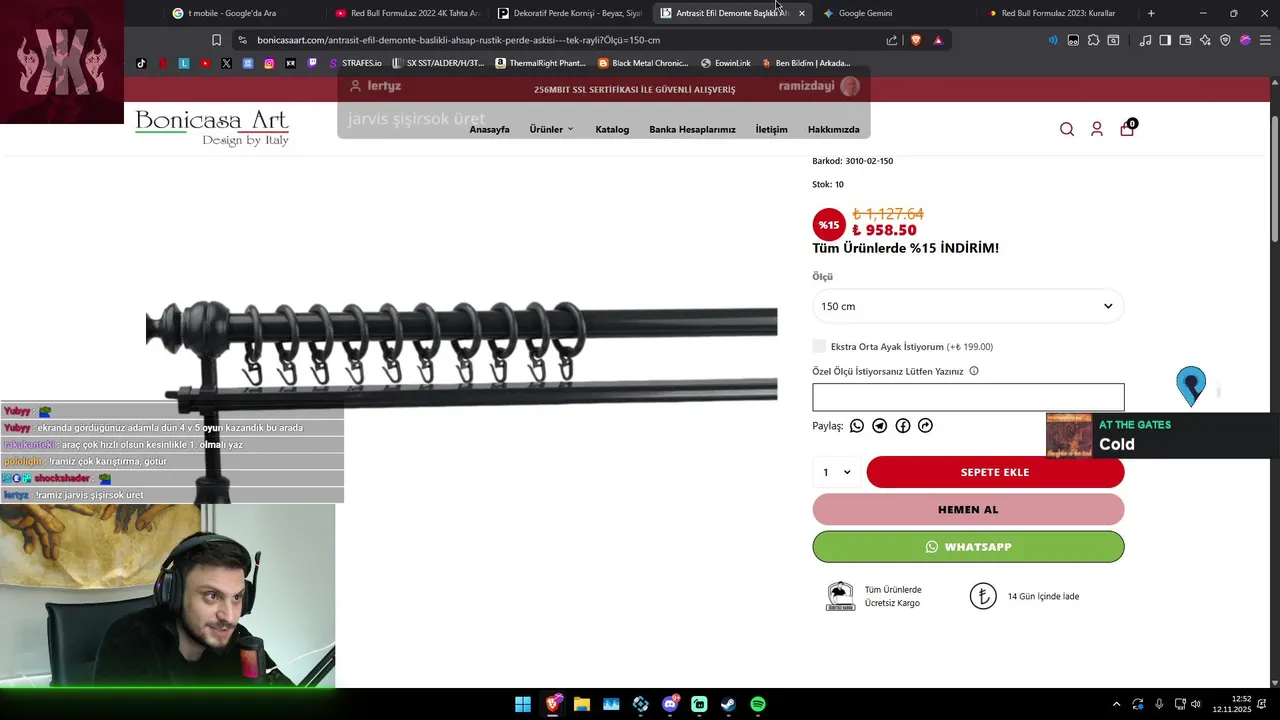The height and width of the screenshot is (720, 1280).
Task: Open the STRAFES.io bookmark
Action: [355, 63]
